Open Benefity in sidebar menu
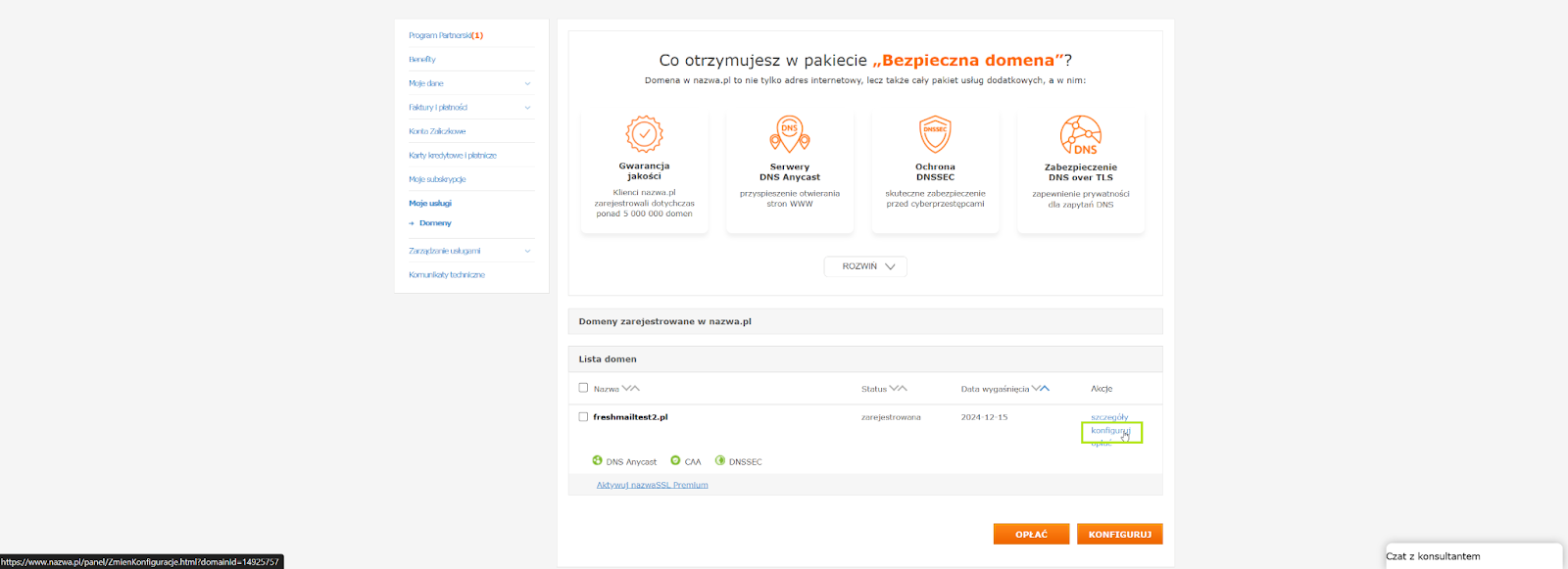Viewport: 1568px width, 569px height. (422, 60)
